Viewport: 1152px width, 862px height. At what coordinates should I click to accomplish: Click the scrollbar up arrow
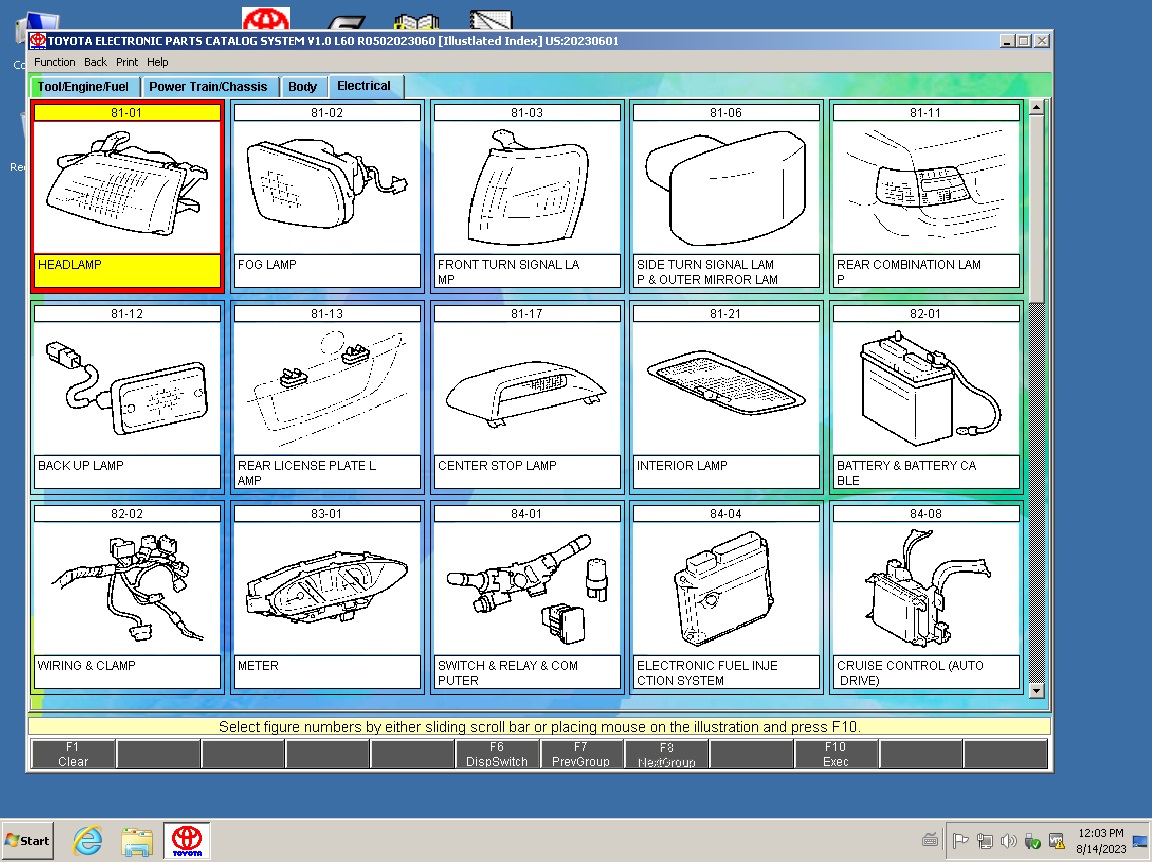point(1037,107)
